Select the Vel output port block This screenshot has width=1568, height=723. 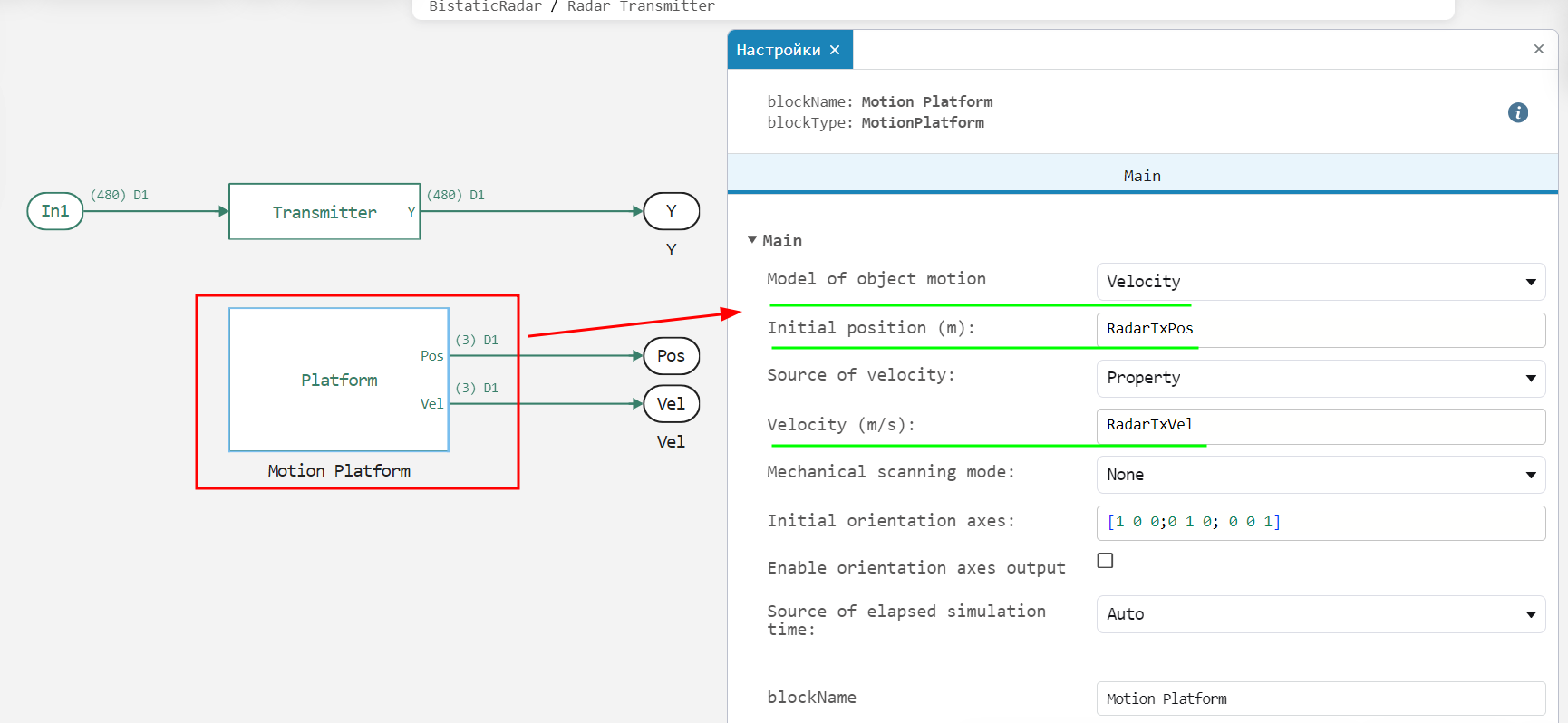click(671, 404)
